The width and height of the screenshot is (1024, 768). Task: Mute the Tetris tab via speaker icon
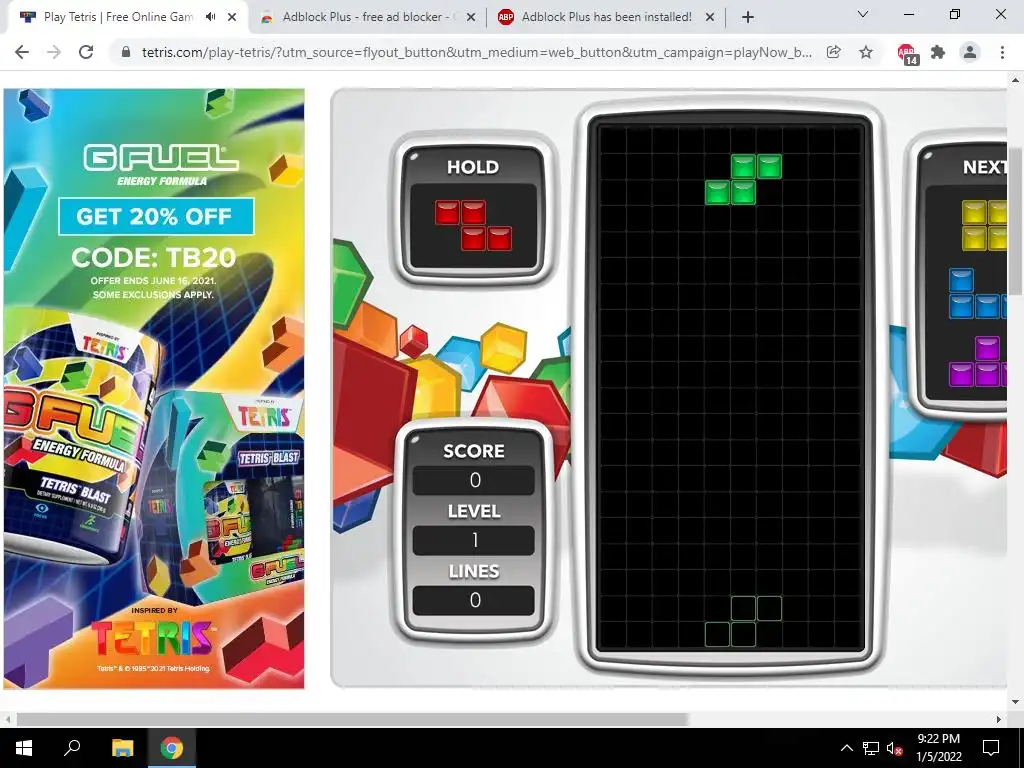click(x=210, y=17)
